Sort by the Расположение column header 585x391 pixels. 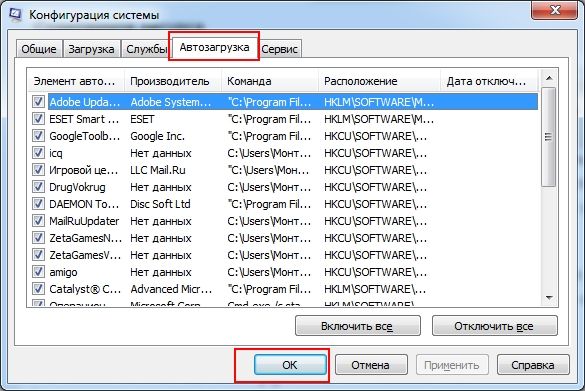379,81
